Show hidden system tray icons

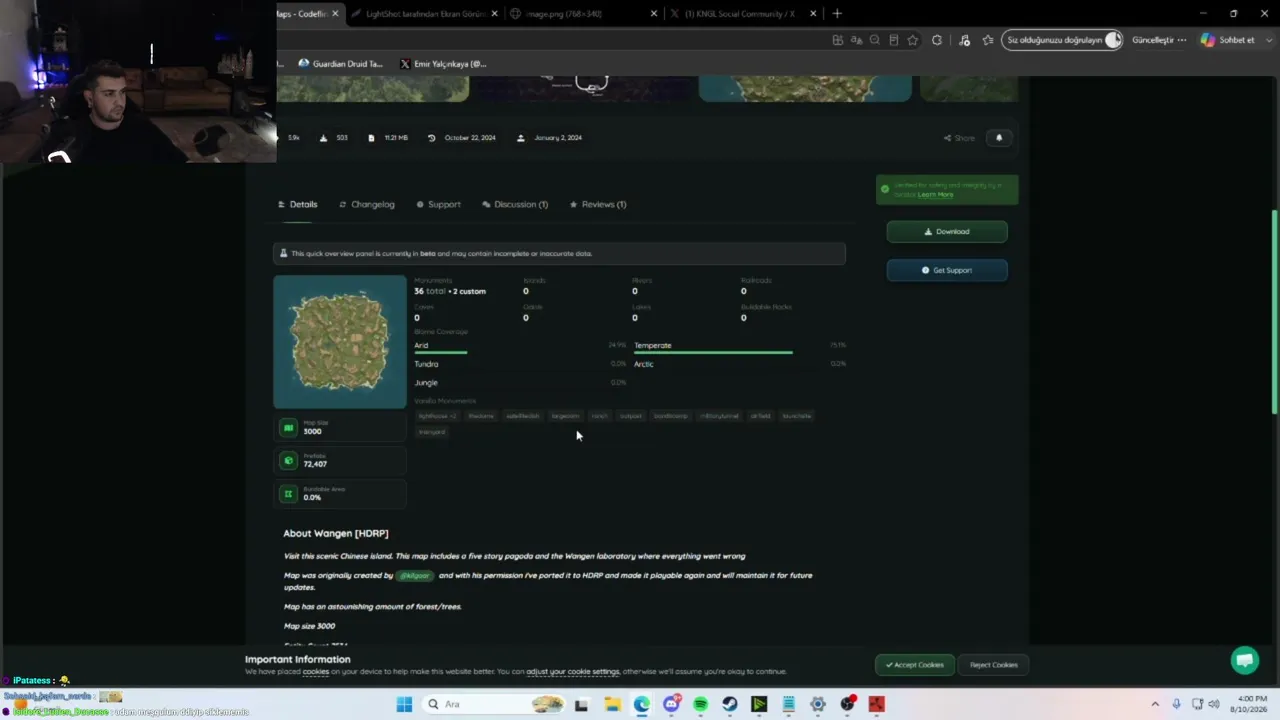(x=1155, y=704)
